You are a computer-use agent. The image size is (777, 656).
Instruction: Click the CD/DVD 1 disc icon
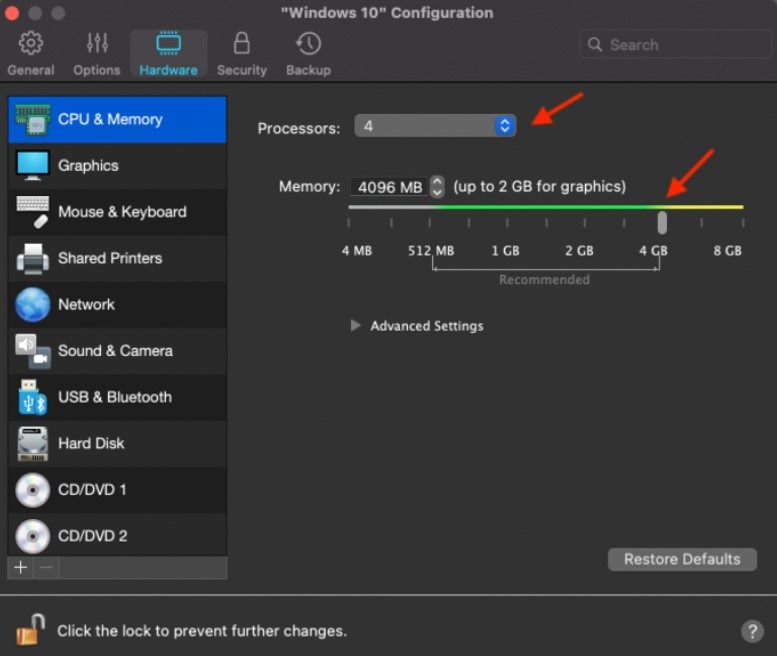[33, 490]
